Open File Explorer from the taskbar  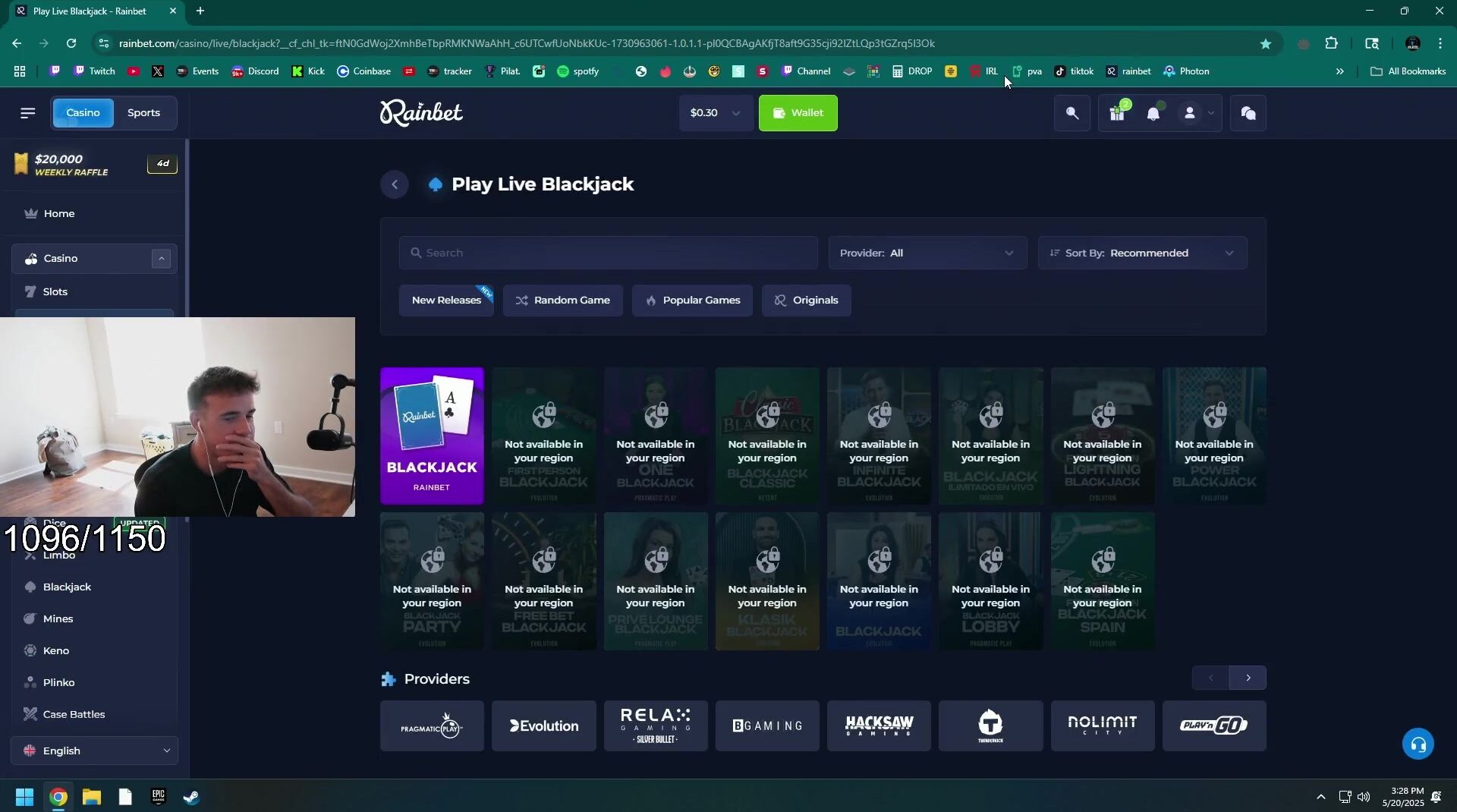tap(92, 797)
